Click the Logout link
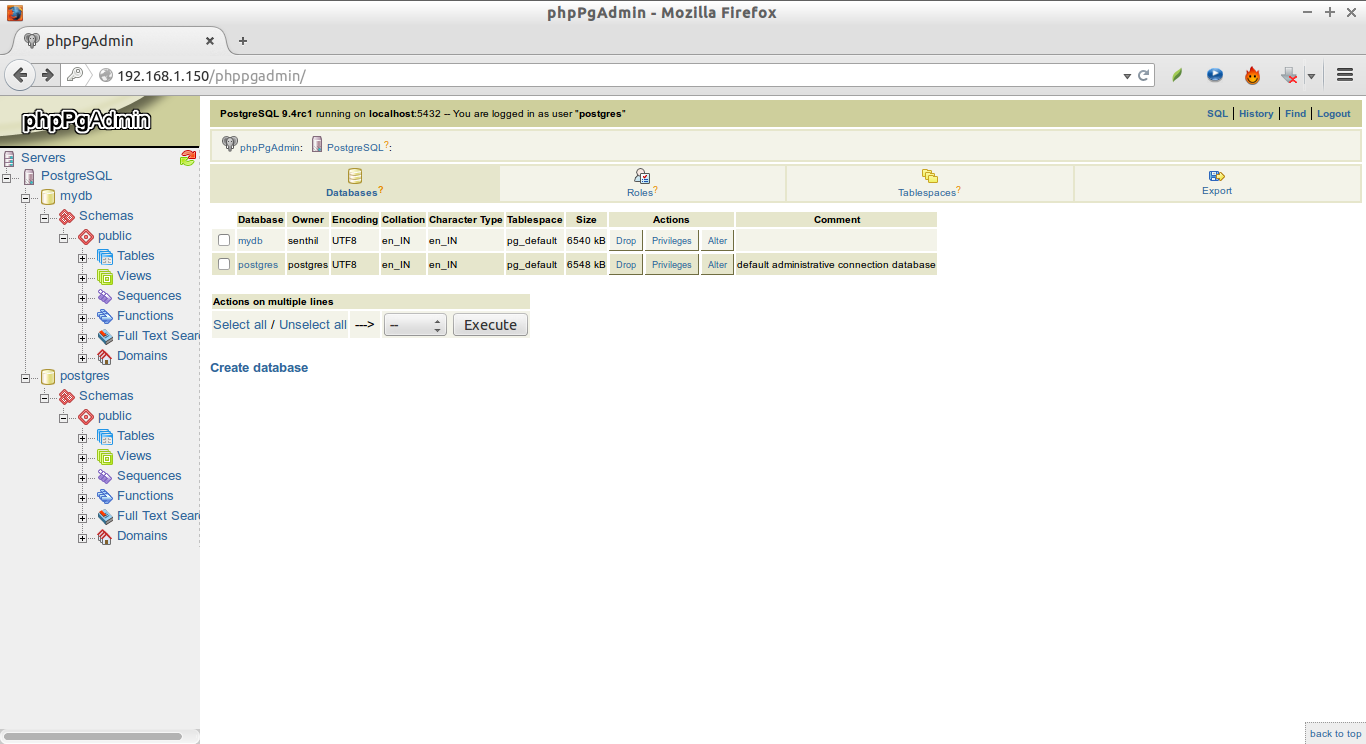Image resolution: width=1366 pixels, height=744 pixels. (1334, 114)
